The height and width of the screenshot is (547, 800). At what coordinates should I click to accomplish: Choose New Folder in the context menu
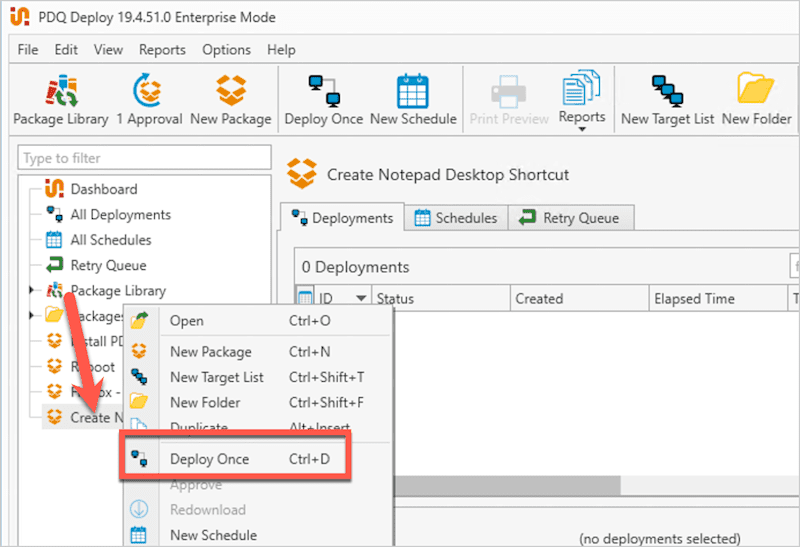(x=258, y=403)
